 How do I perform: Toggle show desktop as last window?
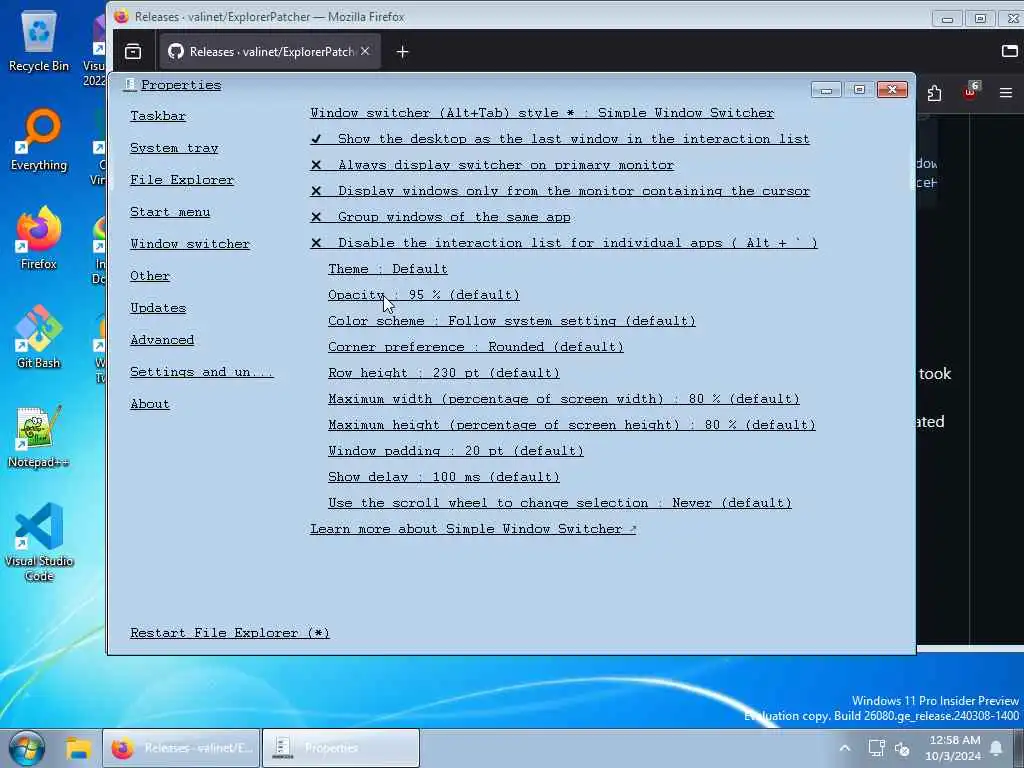[560, 139]
